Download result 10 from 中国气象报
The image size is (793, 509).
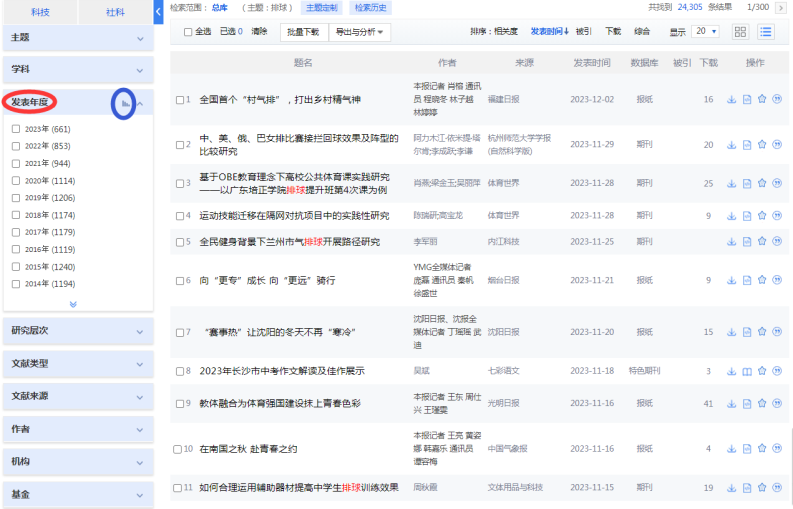point(731,448)
